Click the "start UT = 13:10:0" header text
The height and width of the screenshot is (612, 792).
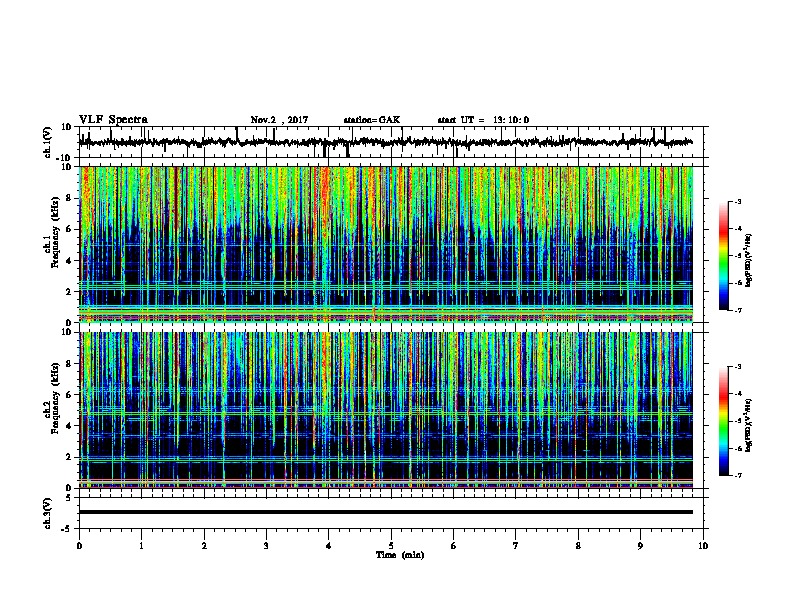tap(483, 120)
